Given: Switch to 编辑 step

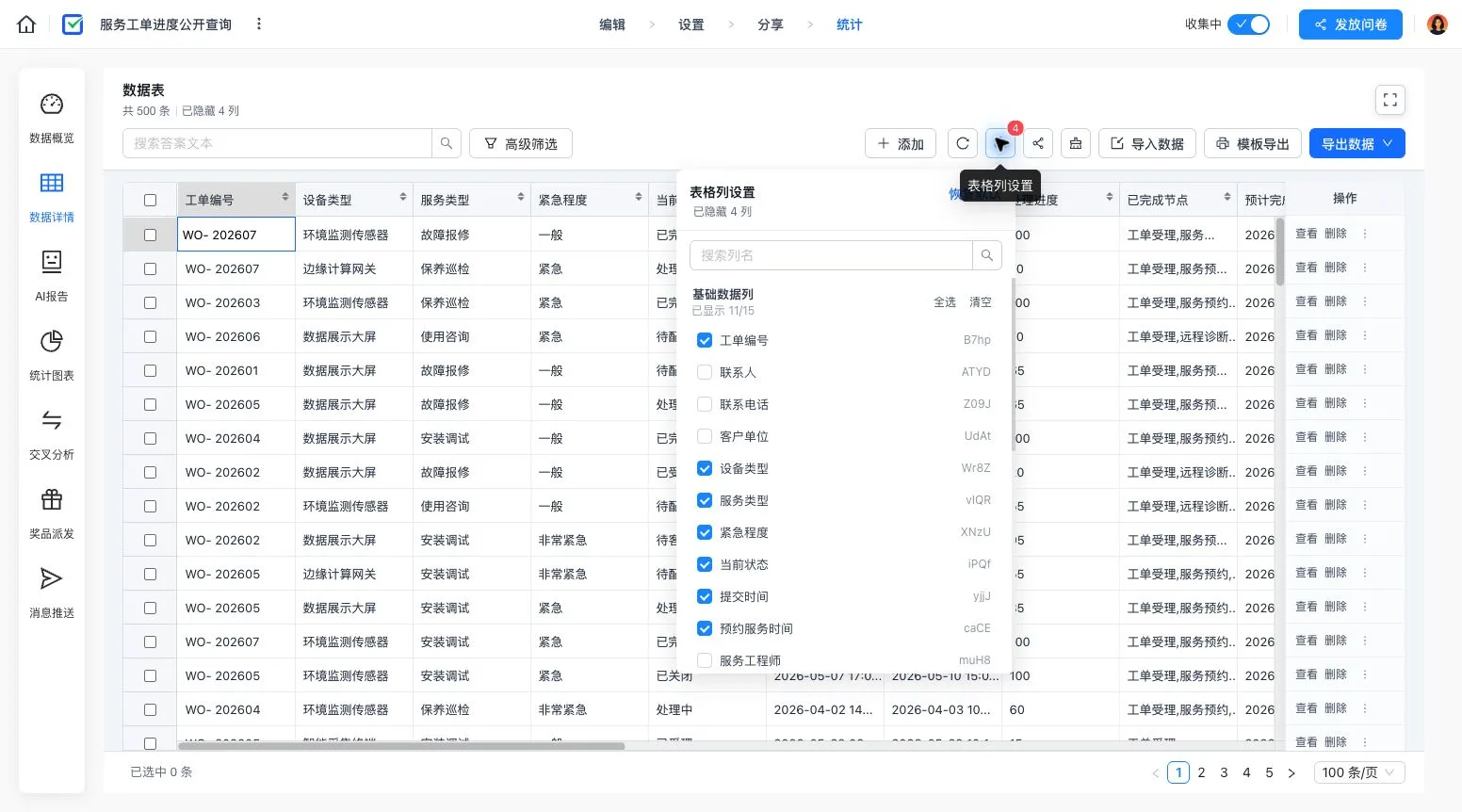Looking at the screenshot, I should click(x=612, y=24).
